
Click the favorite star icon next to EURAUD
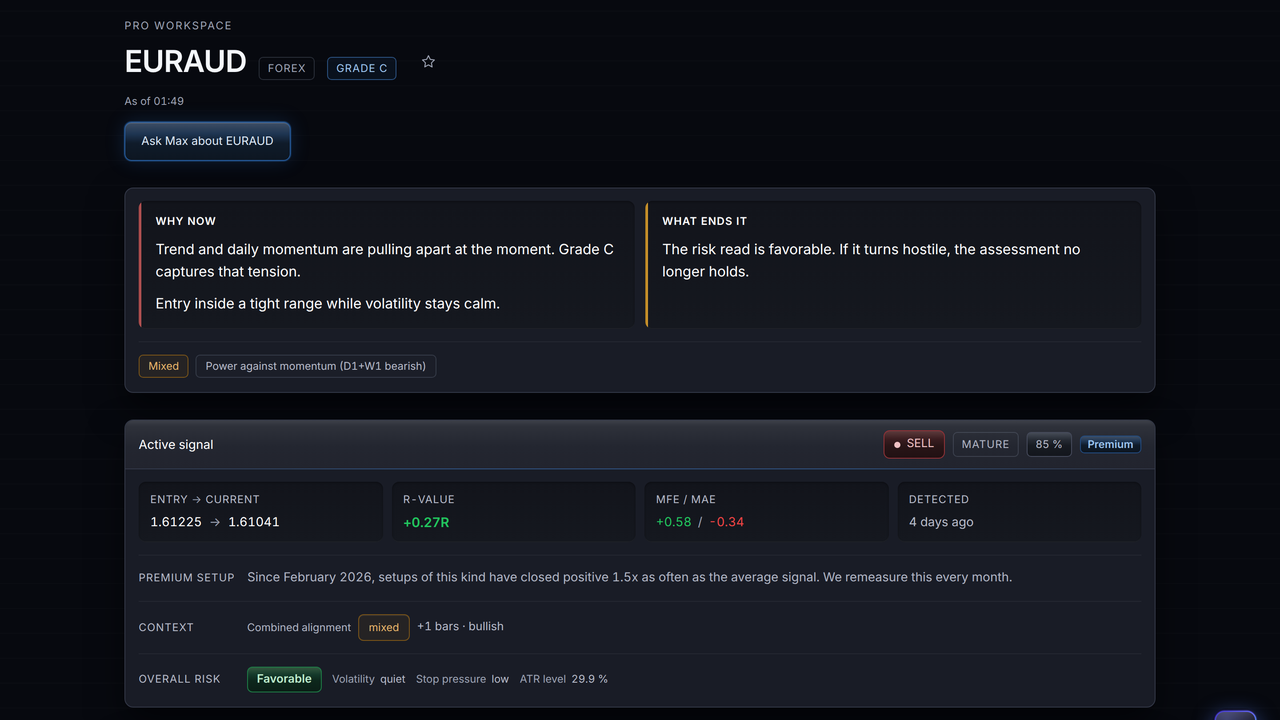428,62
